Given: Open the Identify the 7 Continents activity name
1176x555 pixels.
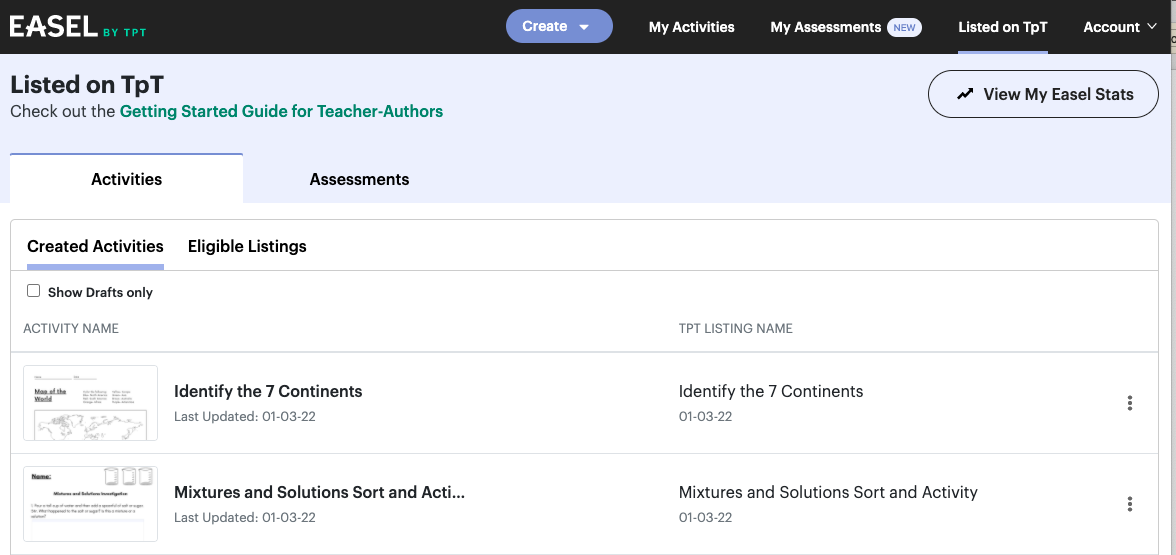Looking at the screenshot, I should 268,391.
